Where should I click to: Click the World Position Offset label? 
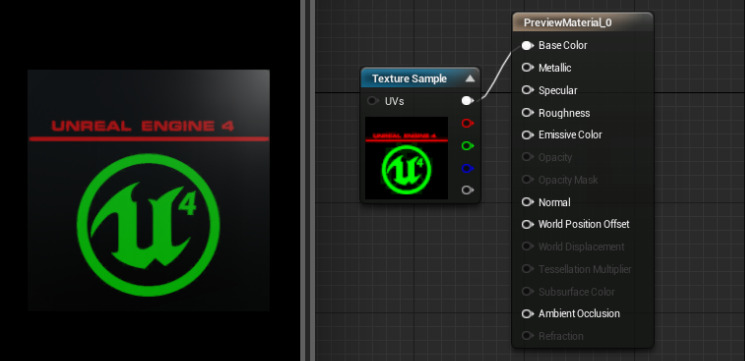coord(583,224)
